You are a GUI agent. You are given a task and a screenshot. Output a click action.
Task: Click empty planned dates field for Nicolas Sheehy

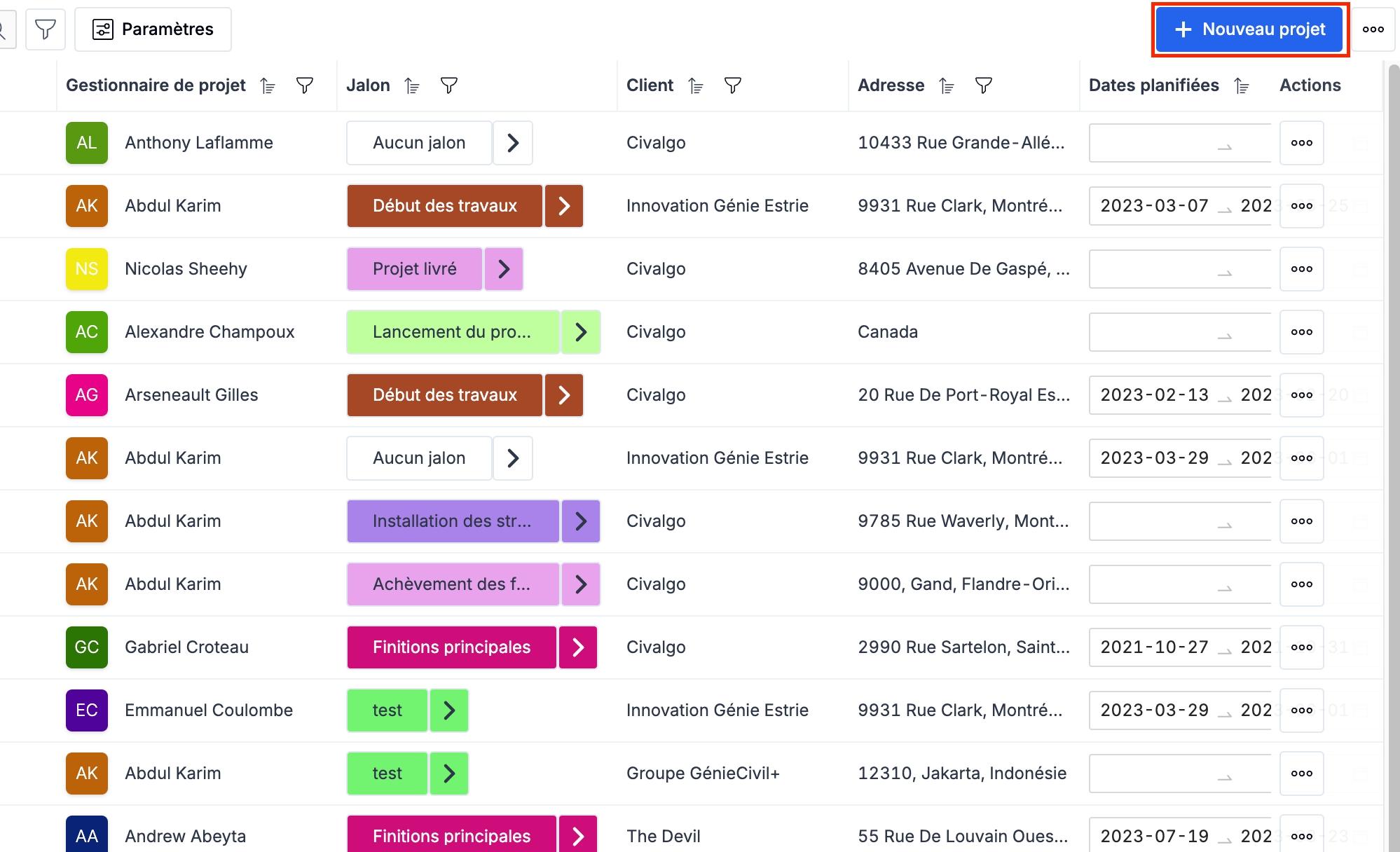tap(1179, 269)
